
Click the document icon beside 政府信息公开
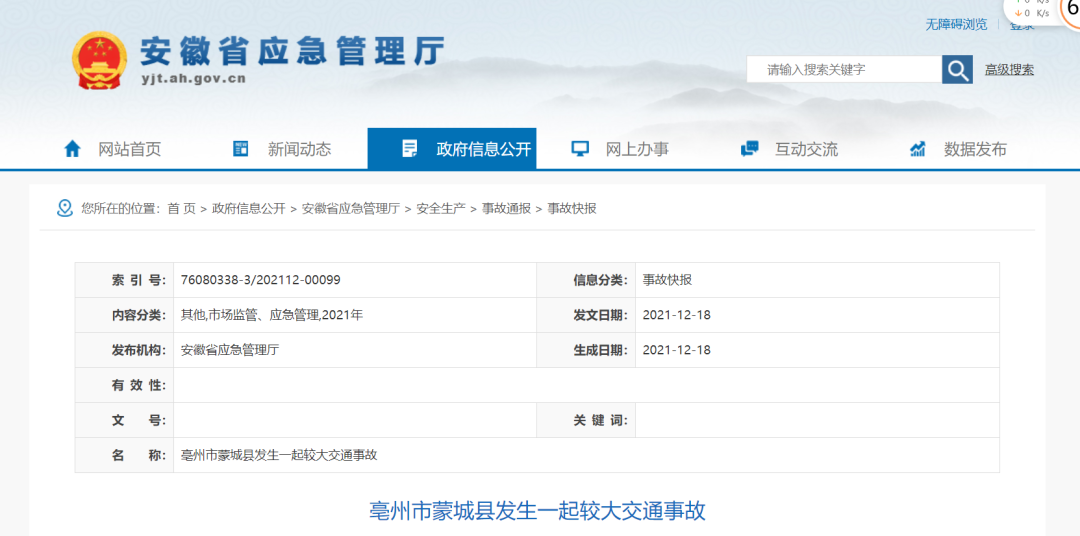click(410, 149)
